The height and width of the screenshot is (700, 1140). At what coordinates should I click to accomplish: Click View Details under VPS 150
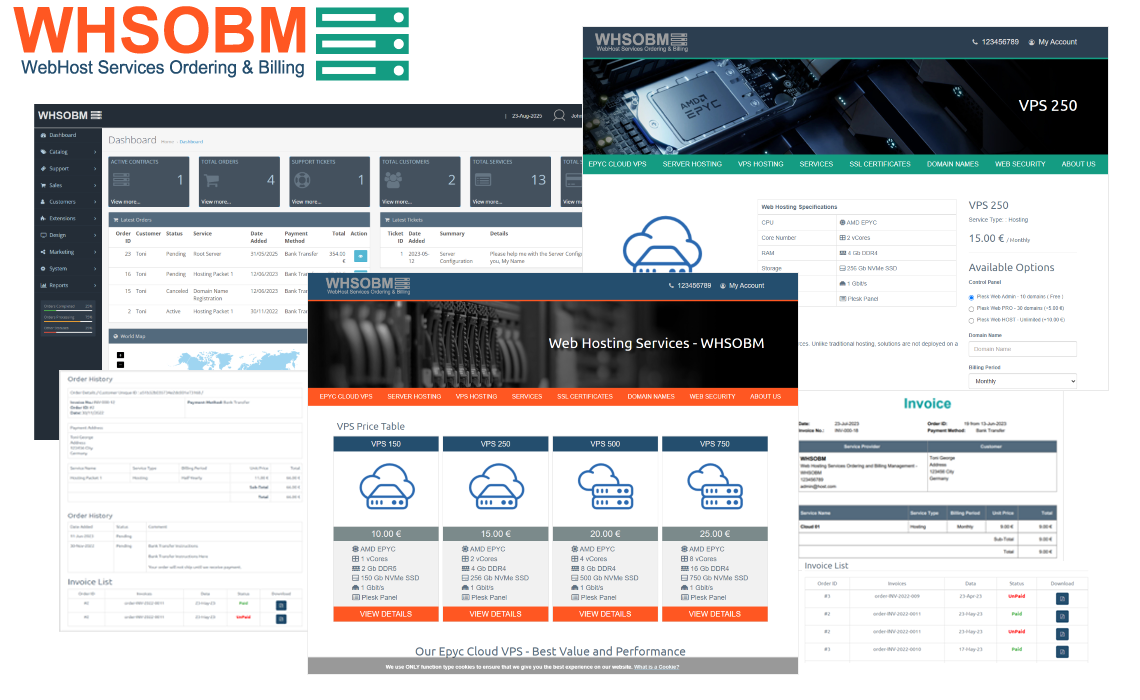click(x=386, y=614)
